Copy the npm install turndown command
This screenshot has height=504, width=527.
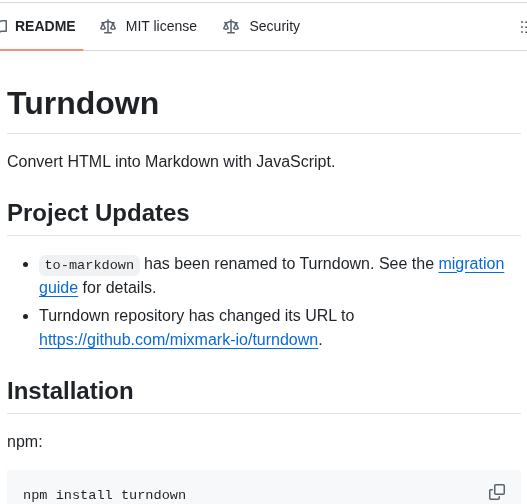point(497,492)
